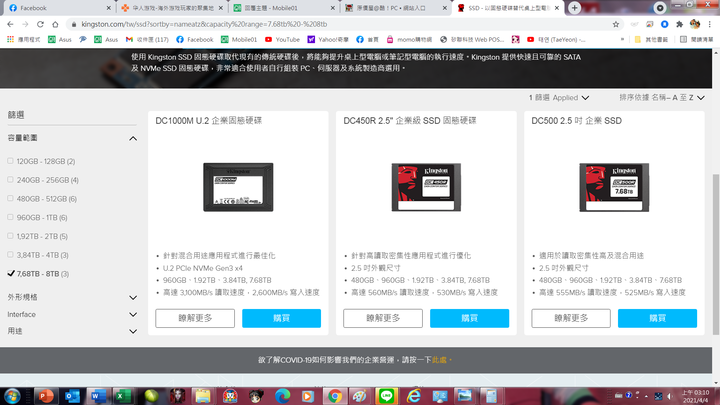
Task: Open Microsoft Edge from the taskbar
Action: [282, 396]
